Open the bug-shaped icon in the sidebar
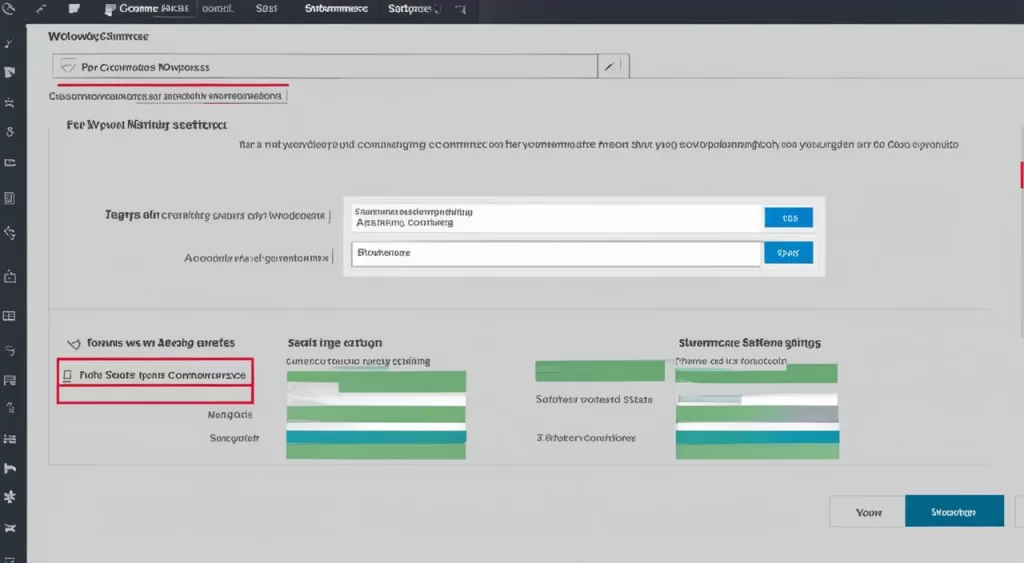Viewport: 1024px width, 563px height. click(9, 103)
